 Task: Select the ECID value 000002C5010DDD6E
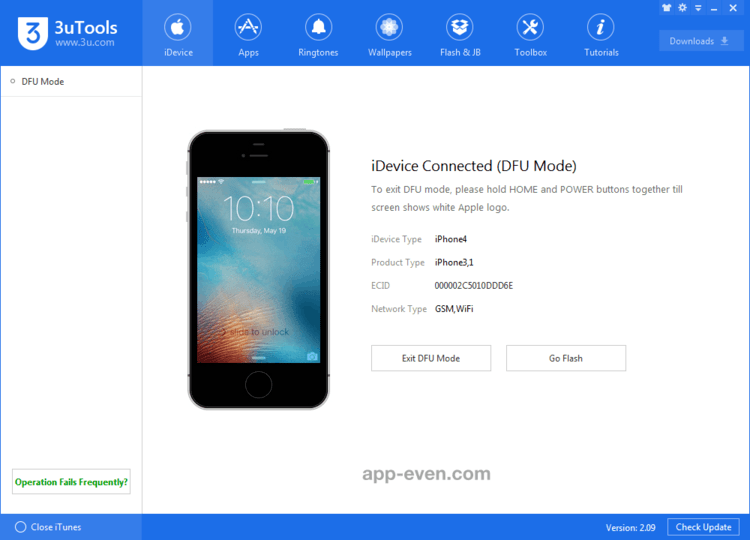pos(474,286)
